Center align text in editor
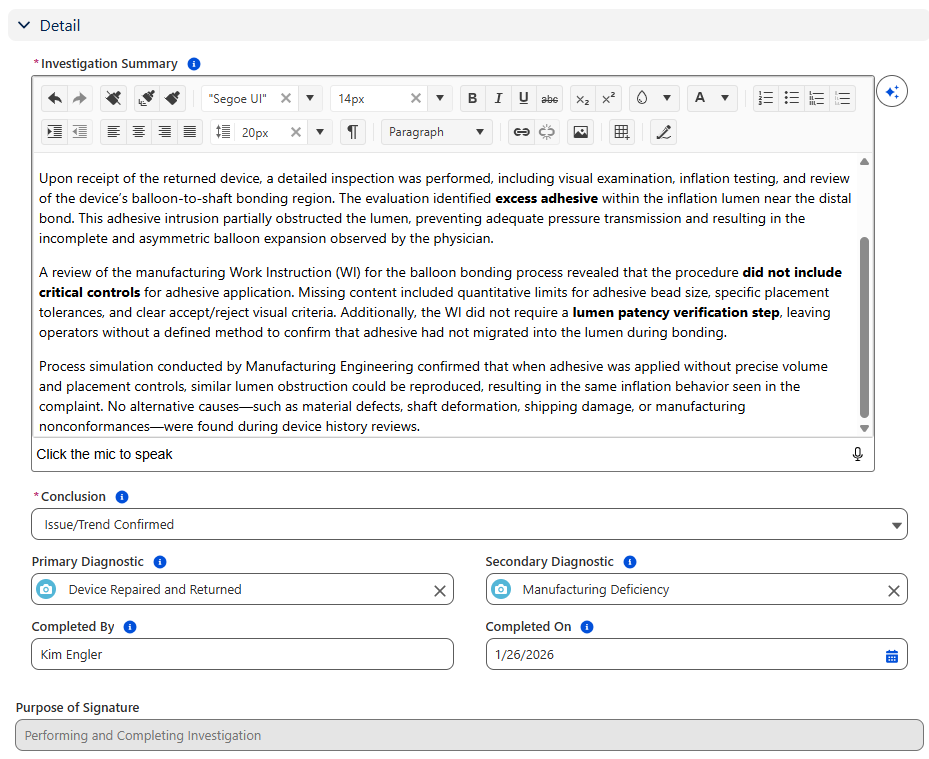This screenshot has height=759, width=929. 138,132
